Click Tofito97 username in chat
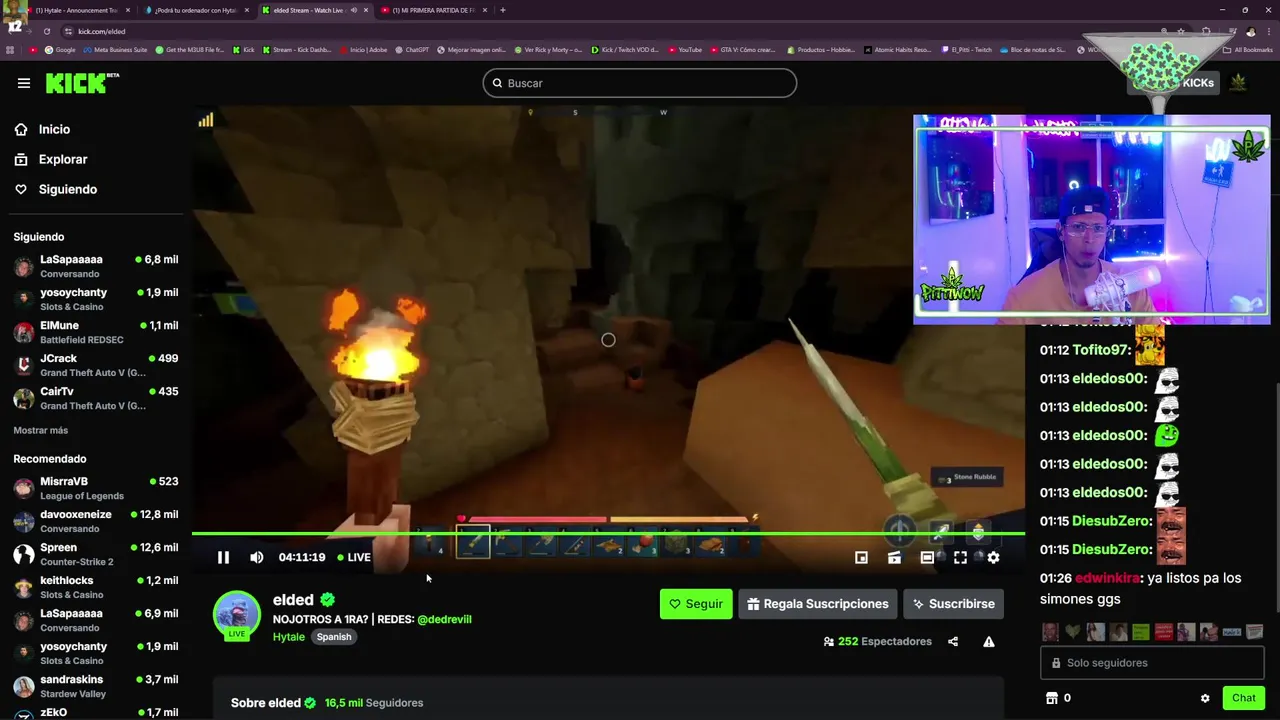This screenshot has width=1280, height=720. pos(1101,350)
